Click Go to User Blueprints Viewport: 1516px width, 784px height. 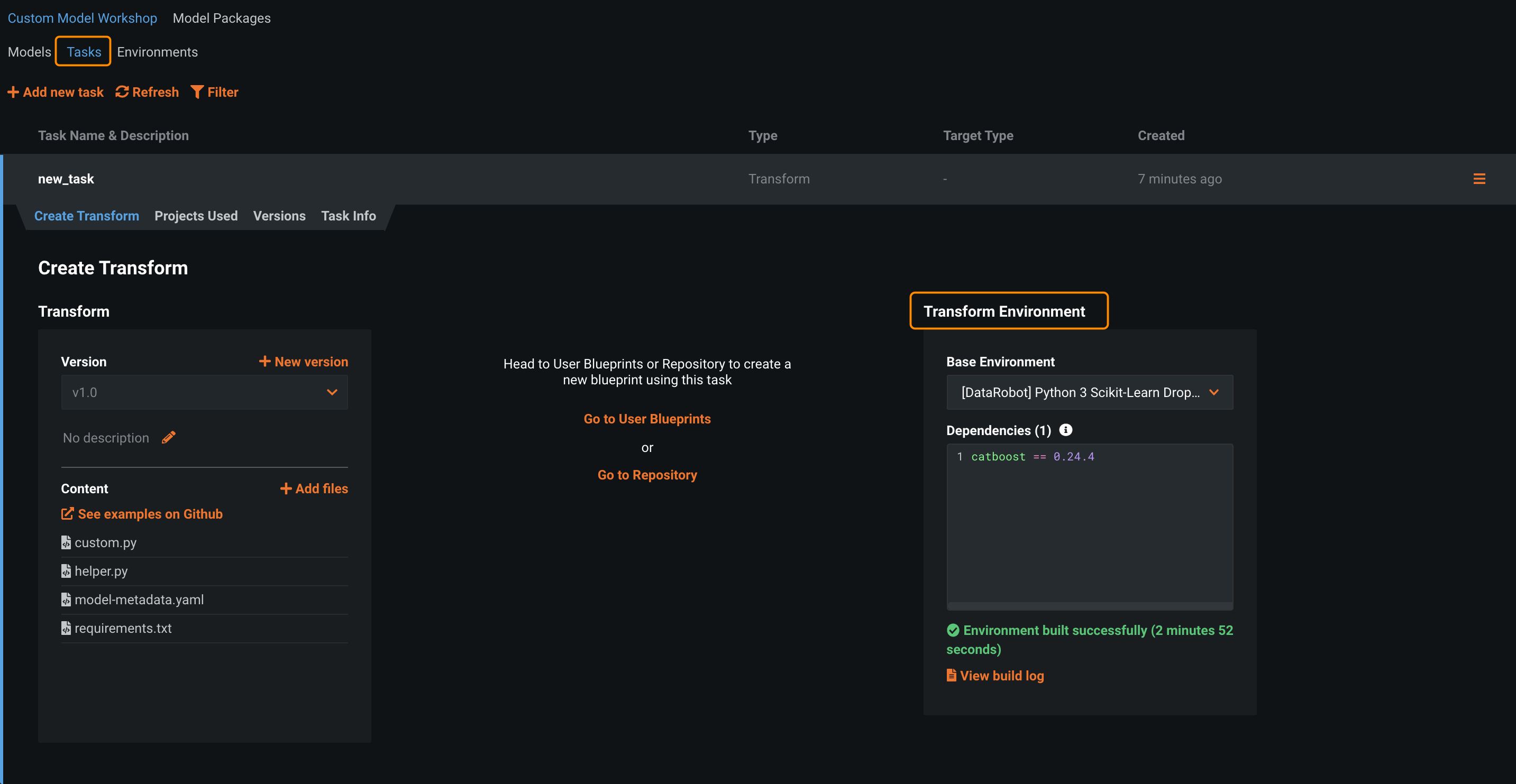click(x=647, y=419)
